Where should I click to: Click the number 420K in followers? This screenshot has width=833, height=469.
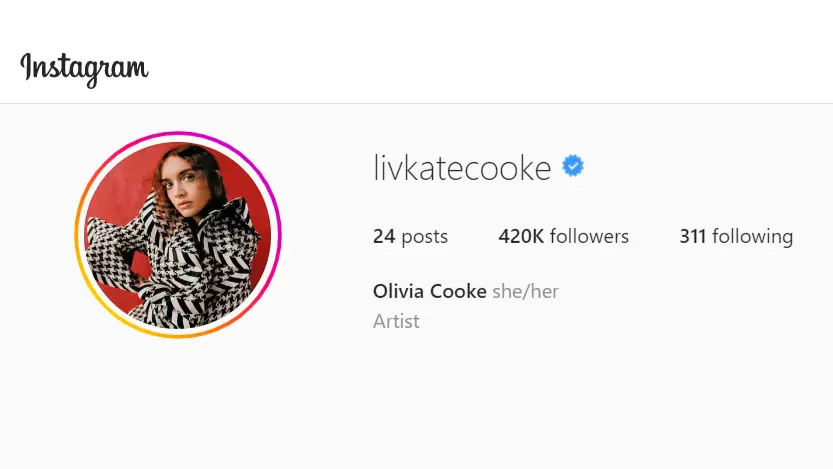pyautogui.click(x=521, y=236)
